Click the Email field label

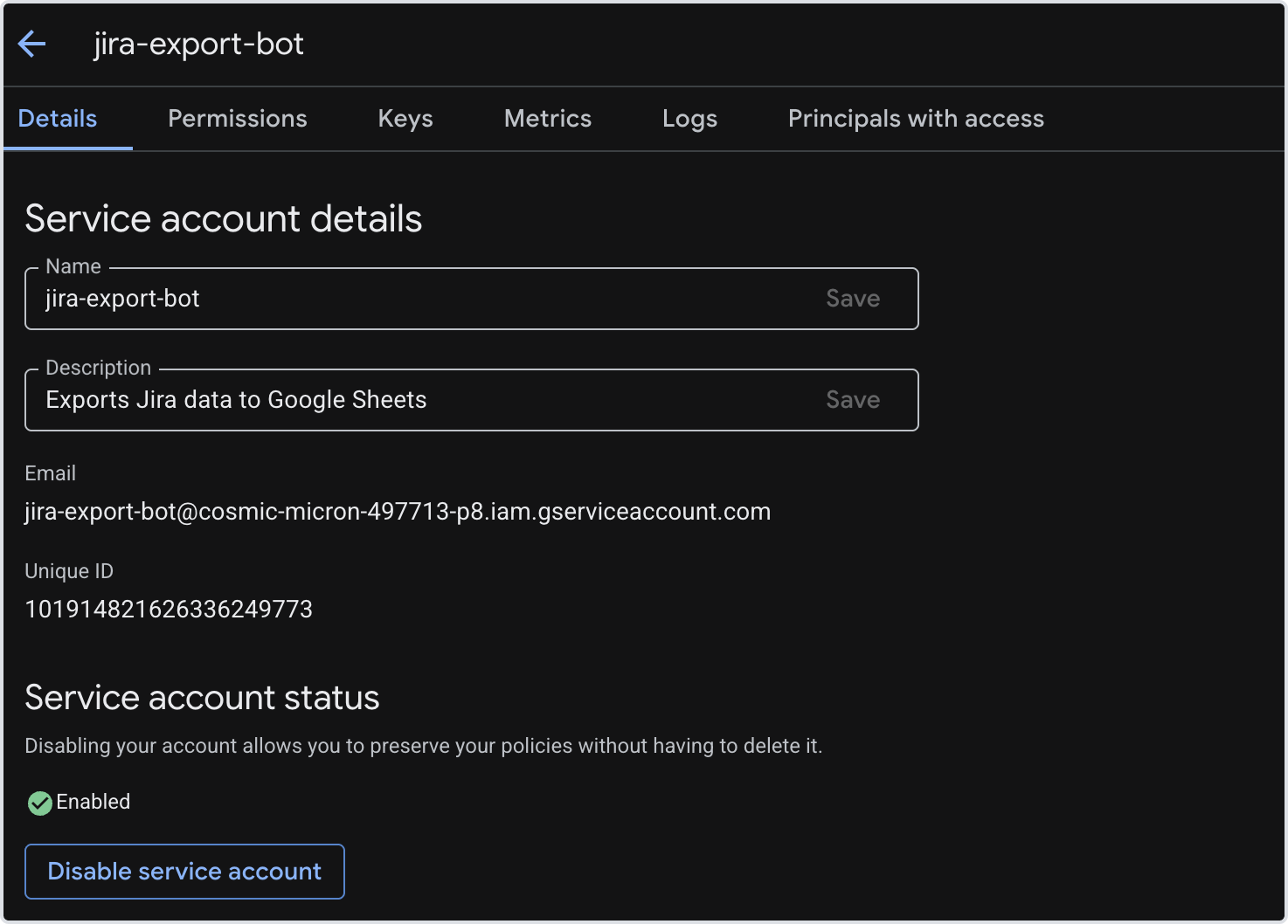(x=51, y=473)
